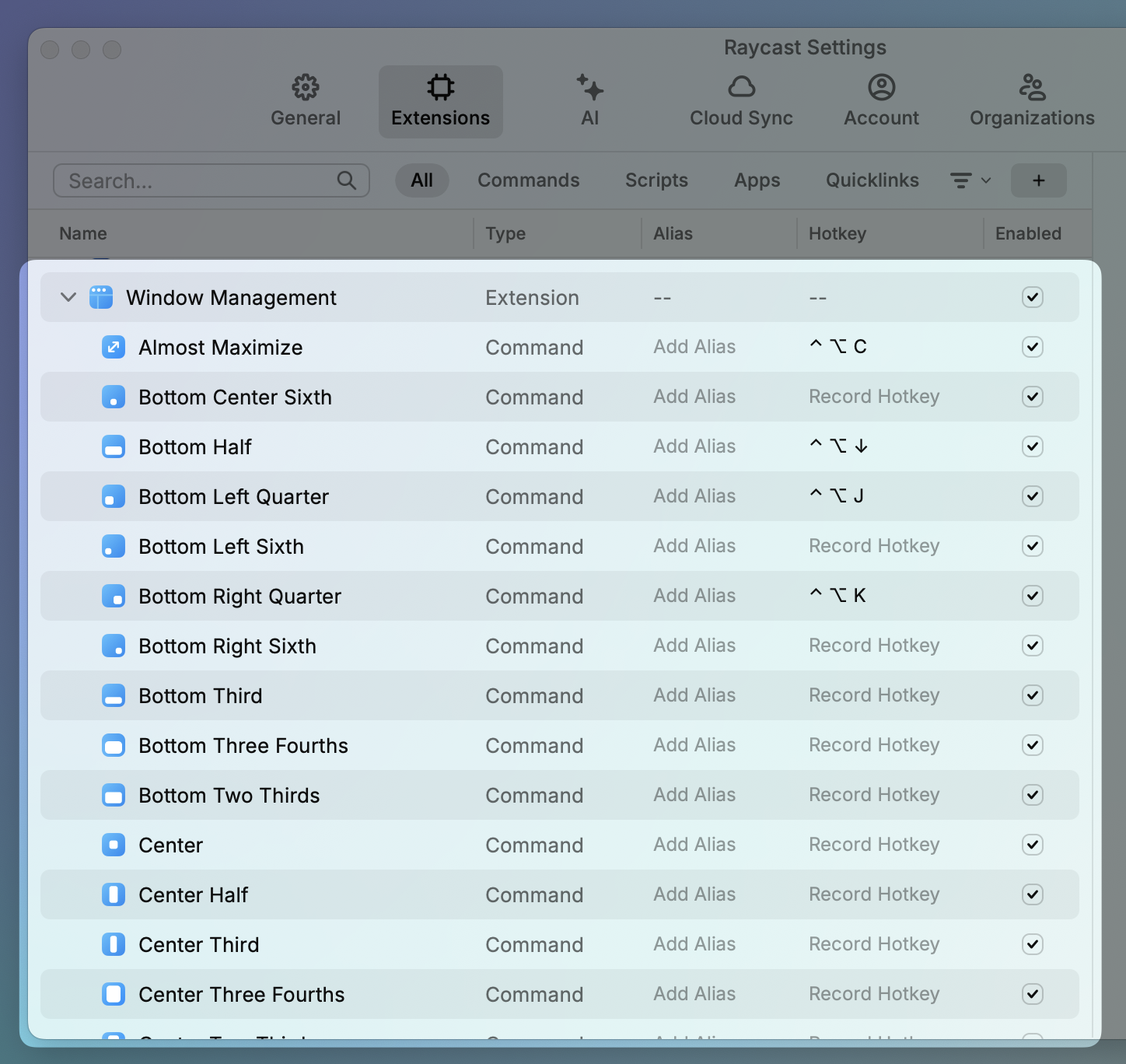Record a hotkey for Center Three Fourths

click(x=874, y=994)
